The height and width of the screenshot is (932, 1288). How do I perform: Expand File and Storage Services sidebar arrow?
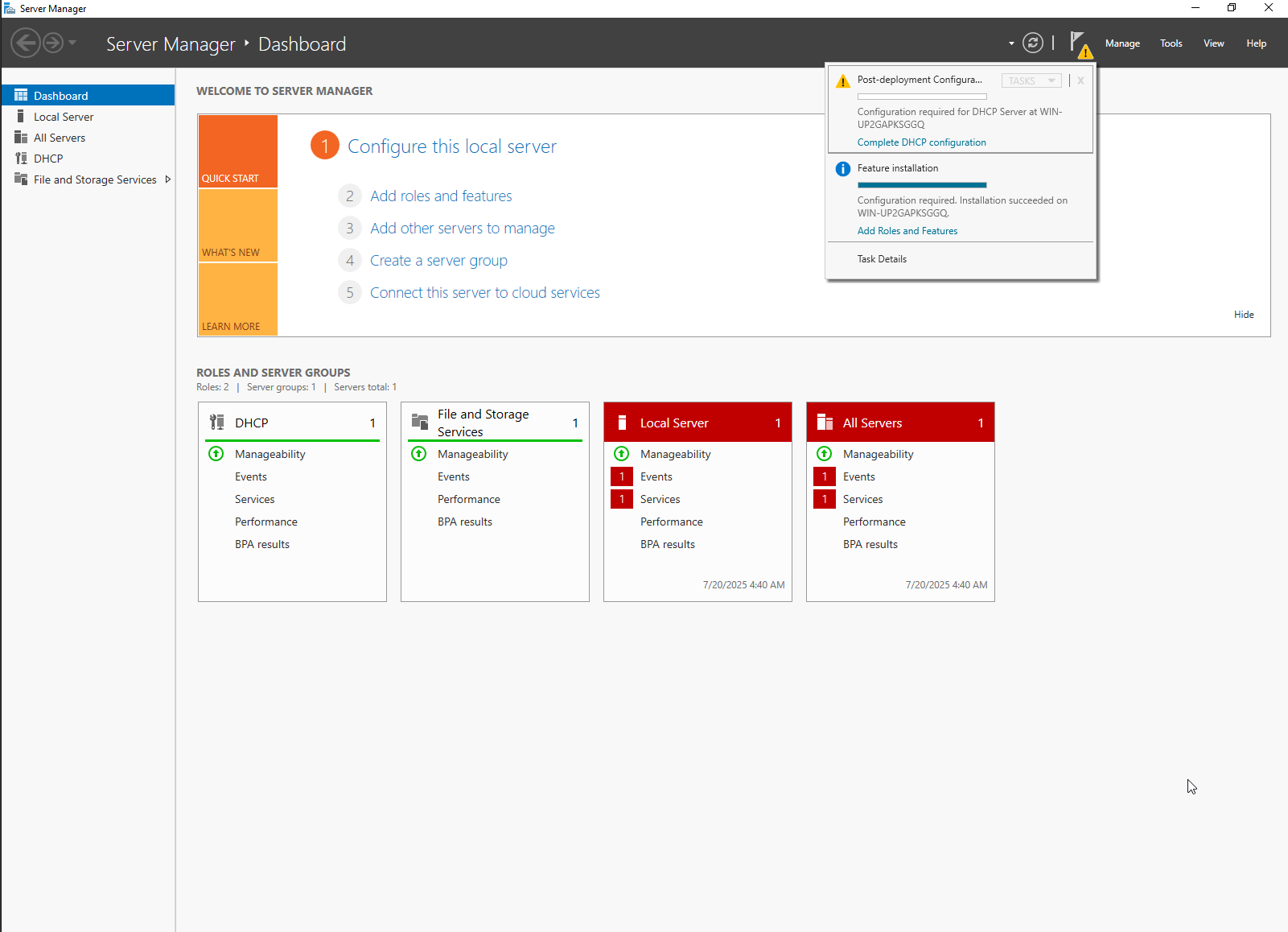[x=167, y=179]
